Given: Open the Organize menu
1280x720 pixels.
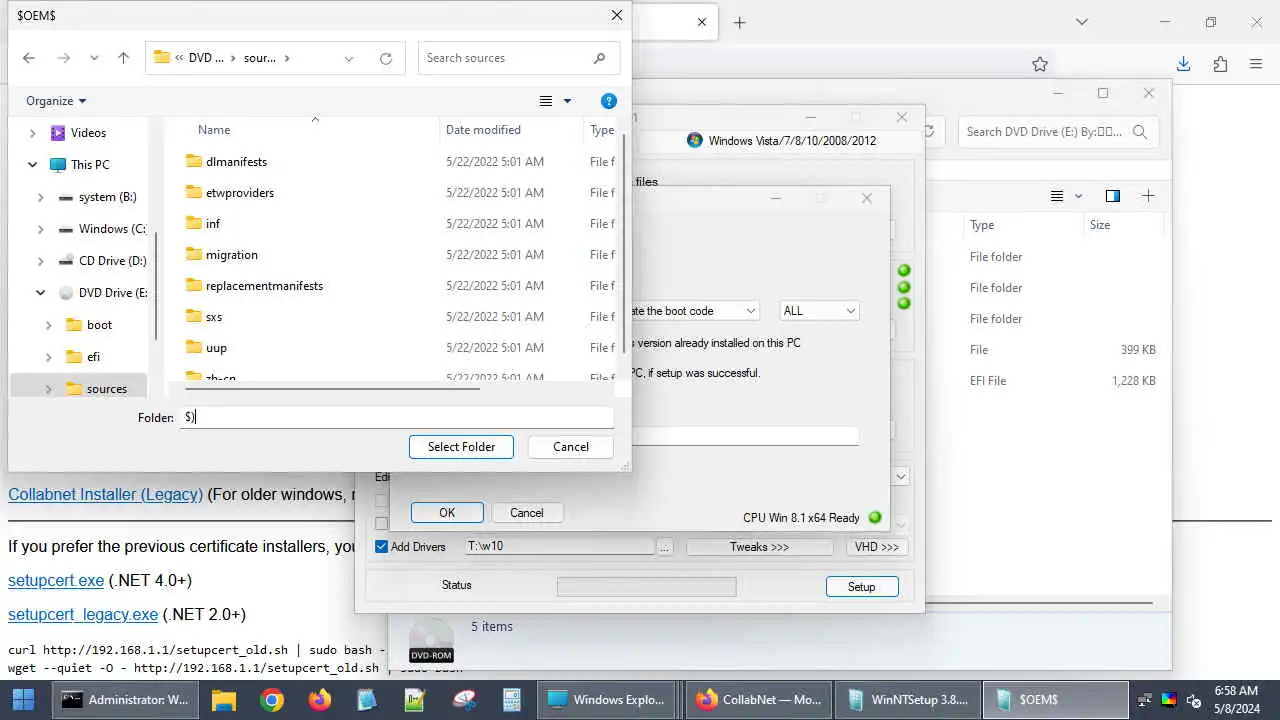Looking at the screenshot, I should (x=56, y=101).
